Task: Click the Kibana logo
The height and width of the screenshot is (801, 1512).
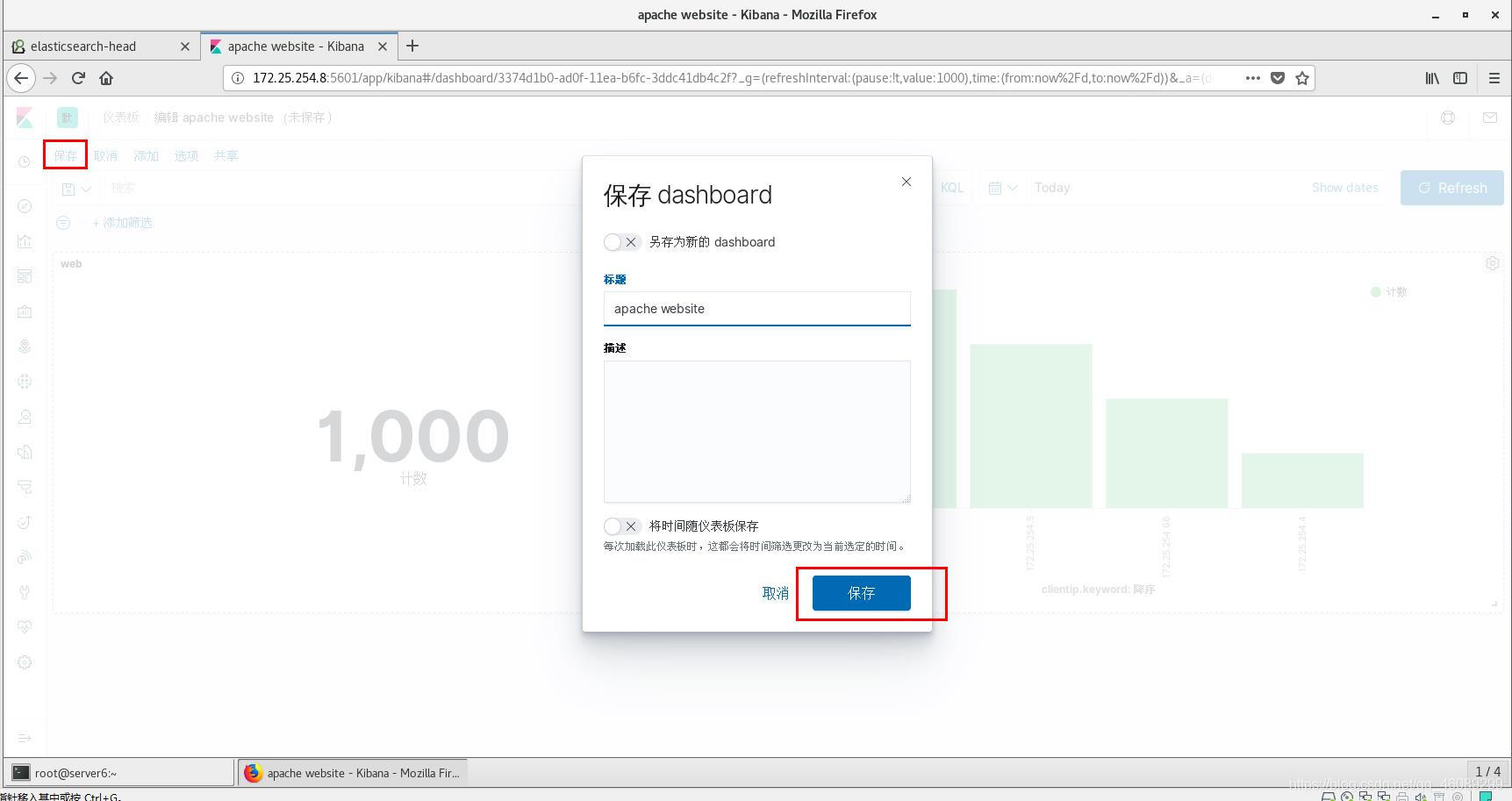Action: tap(25, 118)
